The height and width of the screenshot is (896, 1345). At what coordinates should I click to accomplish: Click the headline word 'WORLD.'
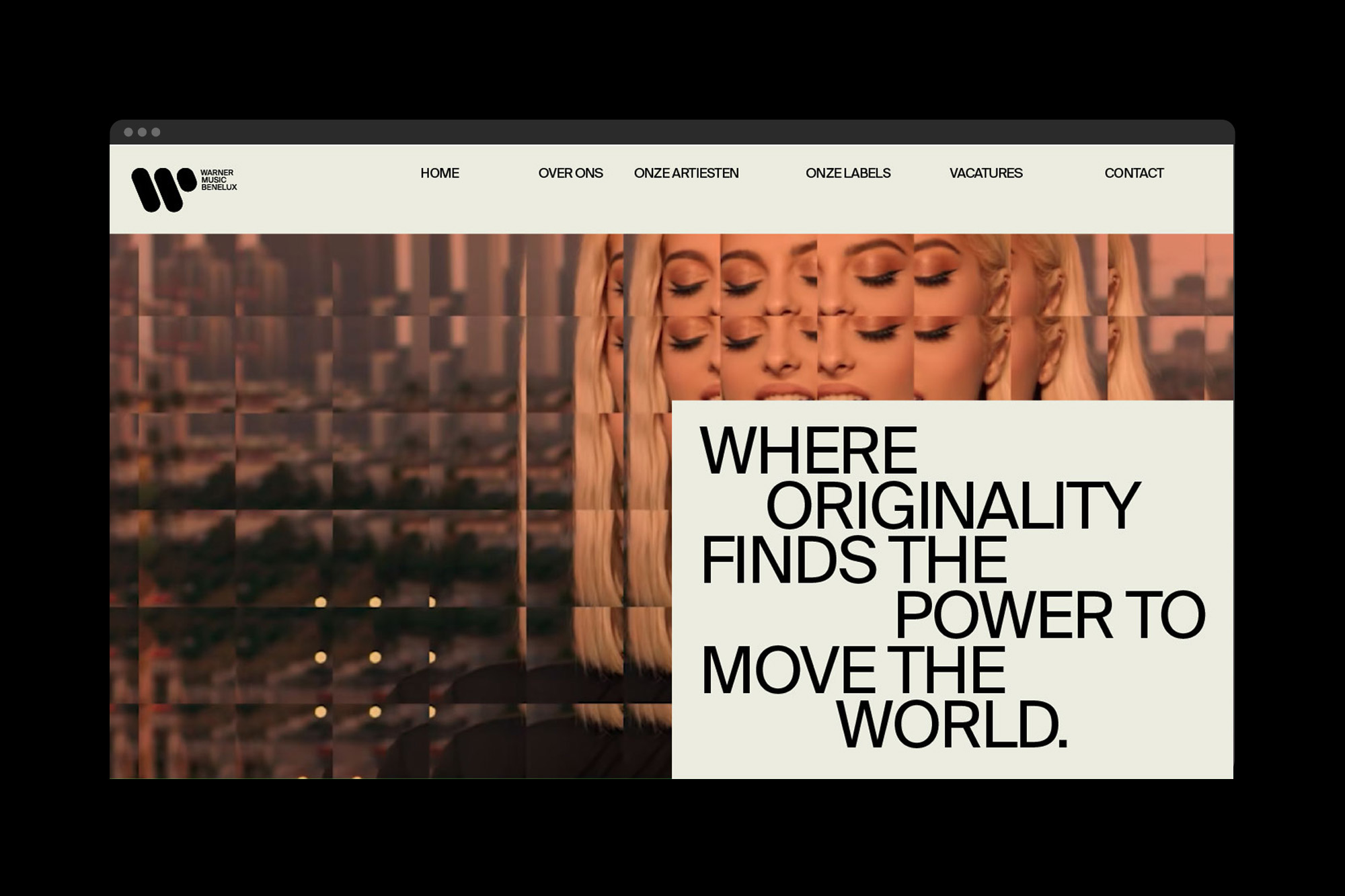click(x=952, y=725)
